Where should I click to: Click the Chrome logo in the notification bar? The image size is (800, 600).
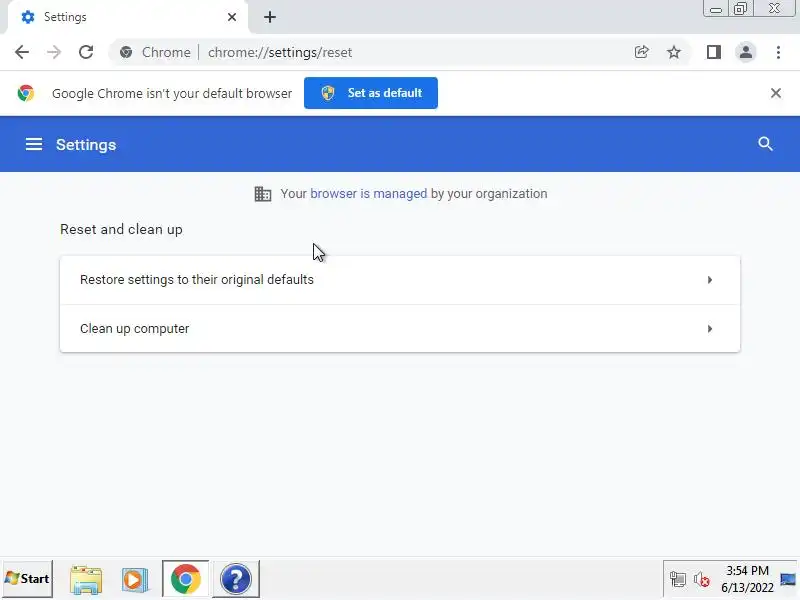point(26,93)
